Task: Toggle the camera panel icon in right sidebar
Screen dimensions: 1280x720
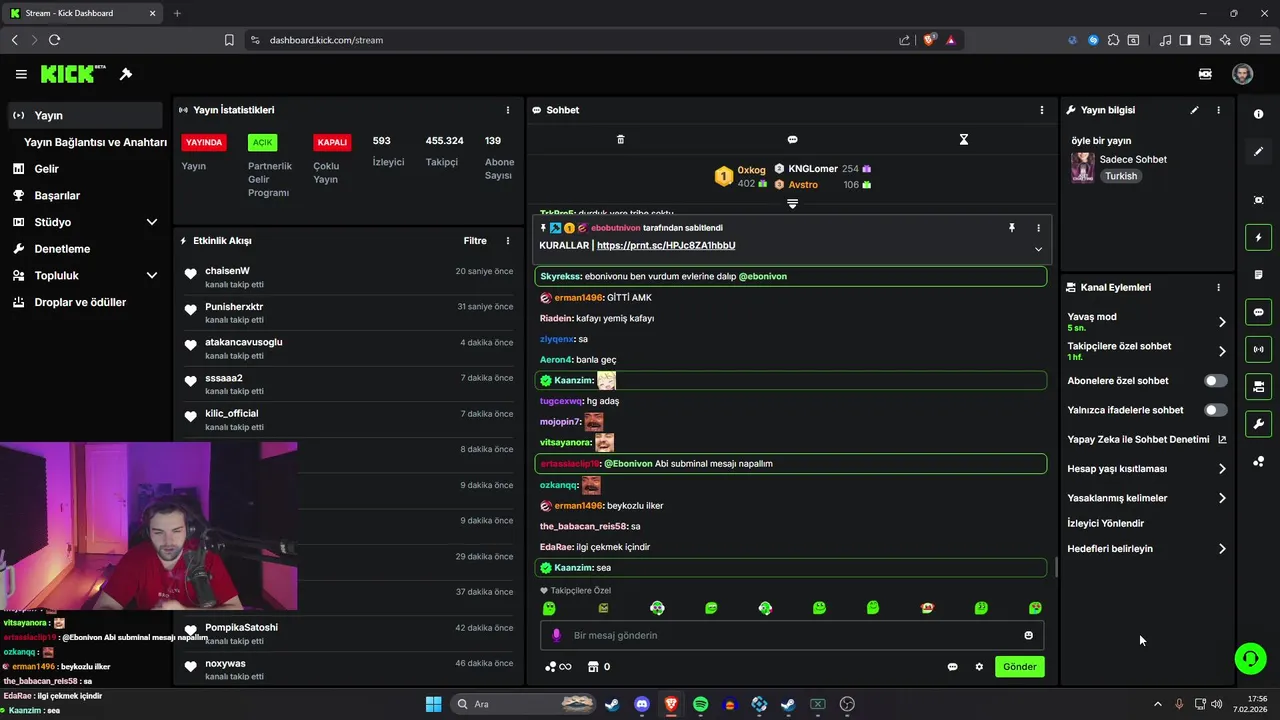Action: [x=1258, y=386]
